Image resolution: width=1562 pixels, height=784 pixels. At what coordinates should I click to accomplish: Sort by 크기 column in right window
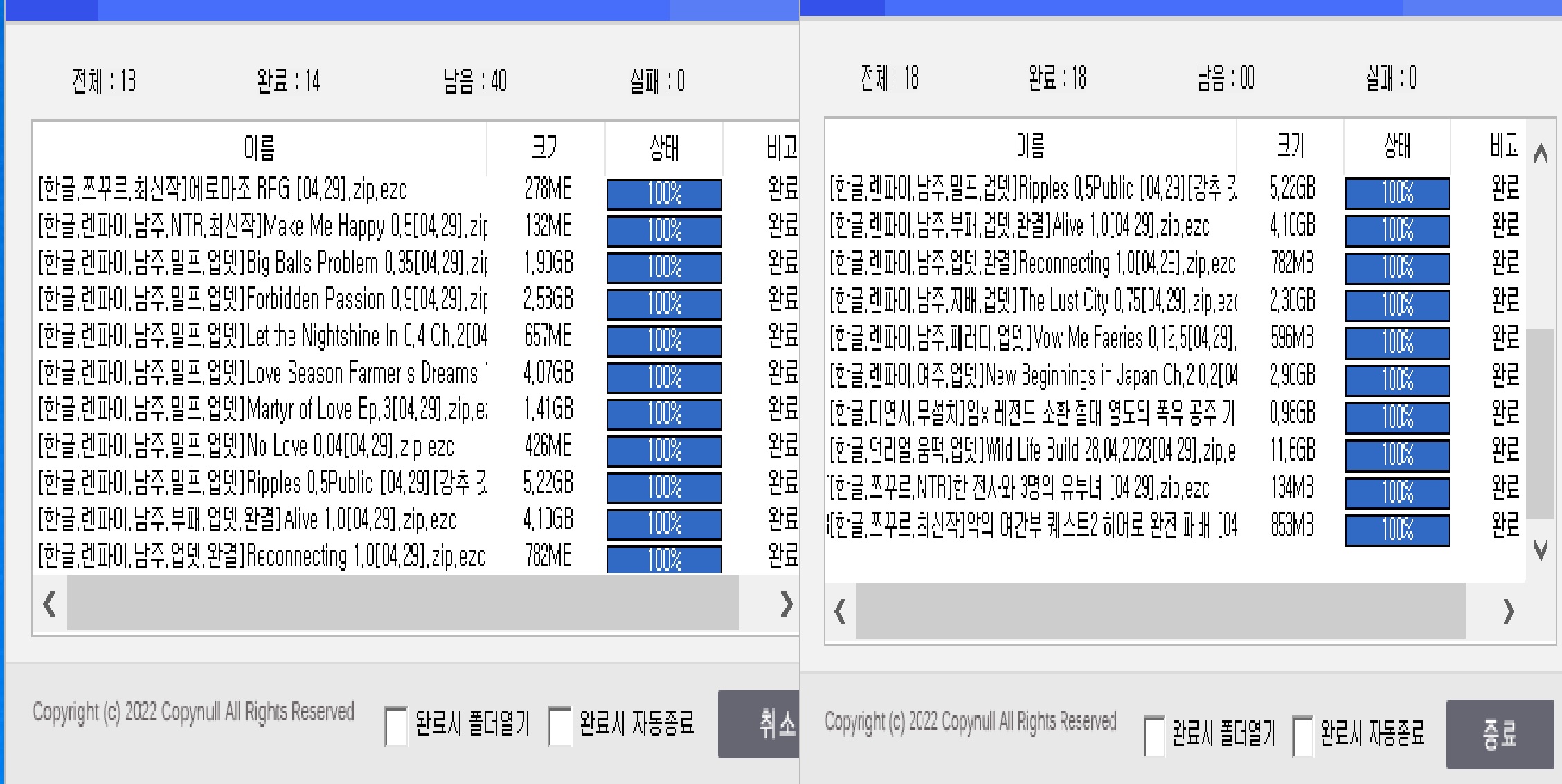pos(1290,146)
